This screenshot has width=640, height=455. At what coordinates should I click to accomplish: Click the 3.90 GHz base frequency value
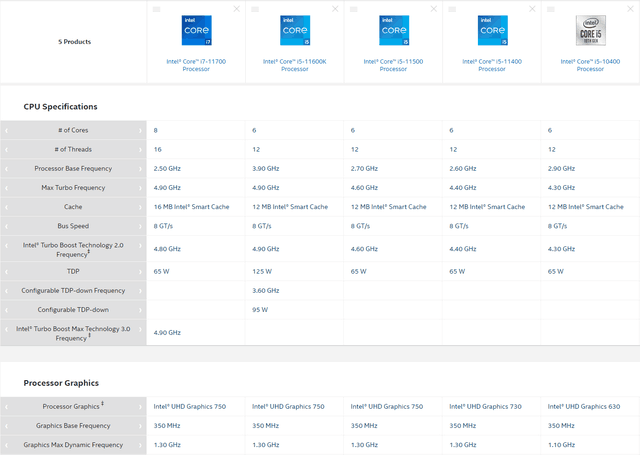[266, 169]
